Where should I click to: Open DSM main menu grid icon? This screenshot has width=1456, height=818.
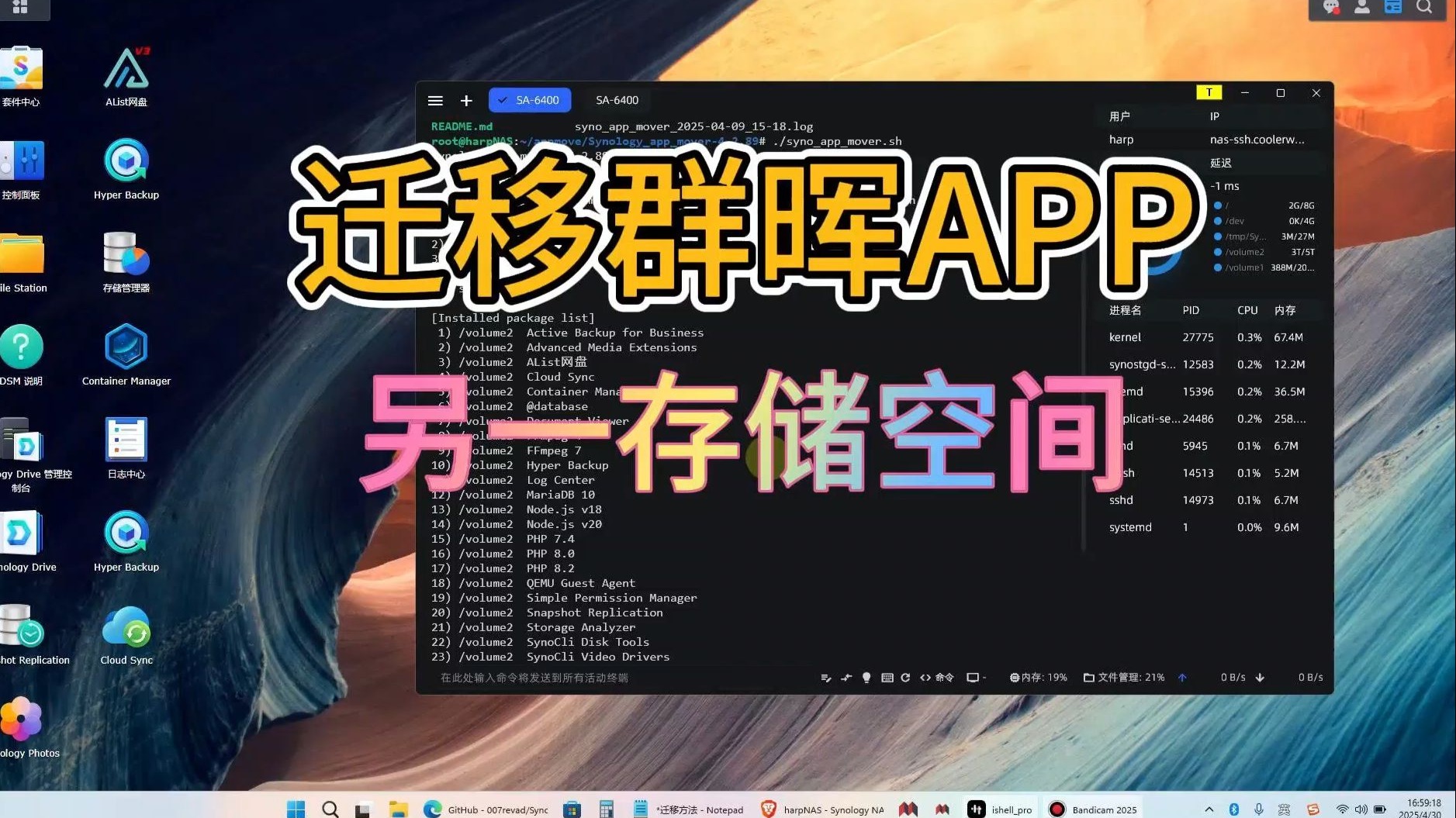pyautogui.click(x=21, y=7)
